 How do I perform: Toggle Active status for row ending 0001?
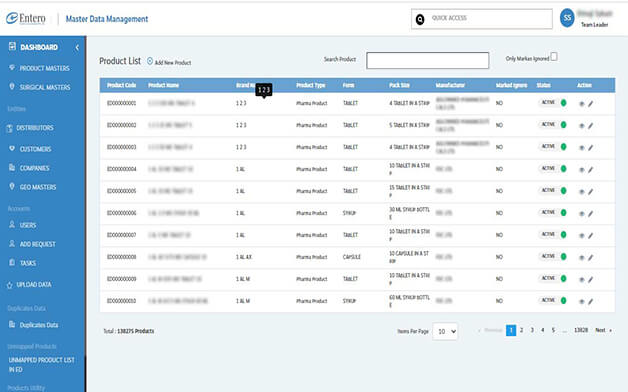pyautogui.click(x=553, y=103)
